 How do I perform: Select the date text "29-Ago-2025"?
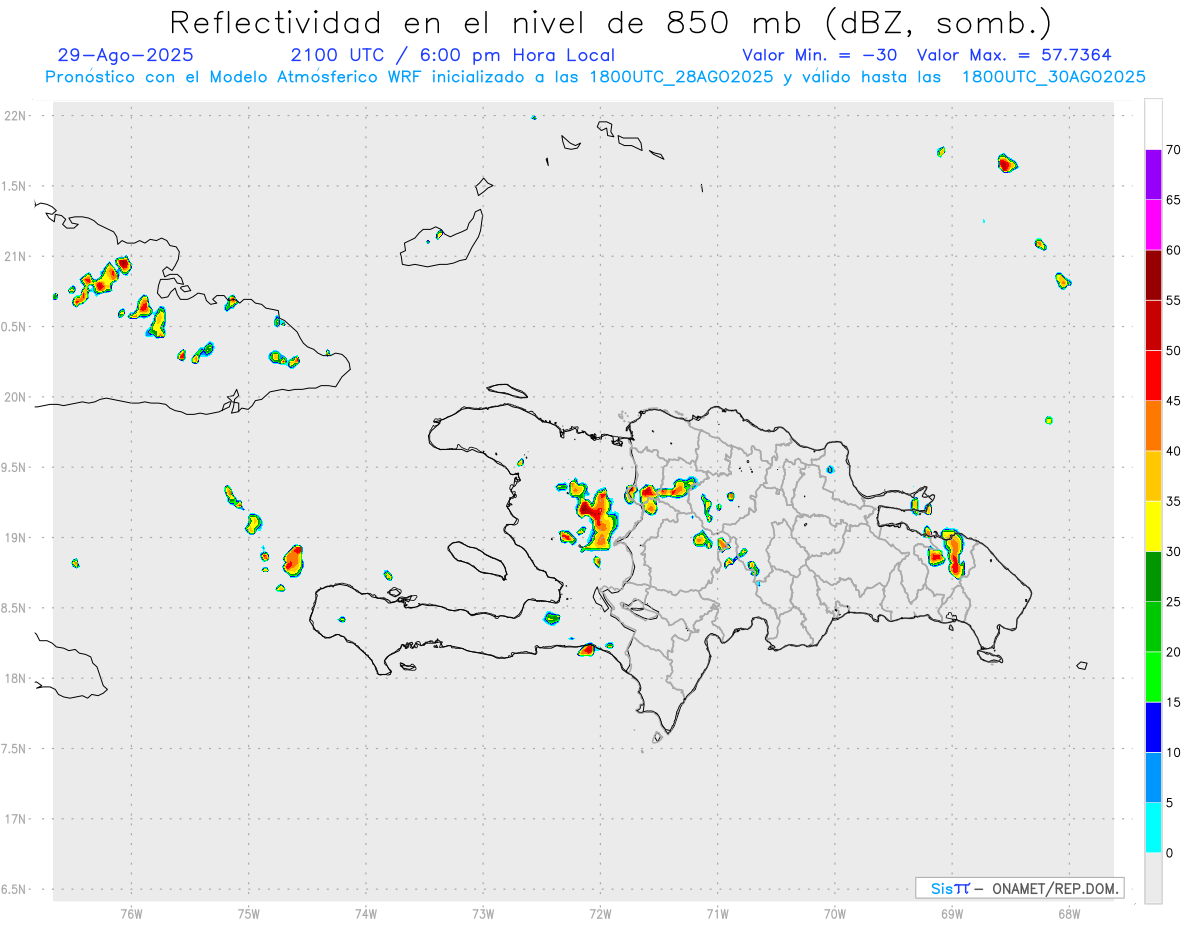click(x=125, y=55)
